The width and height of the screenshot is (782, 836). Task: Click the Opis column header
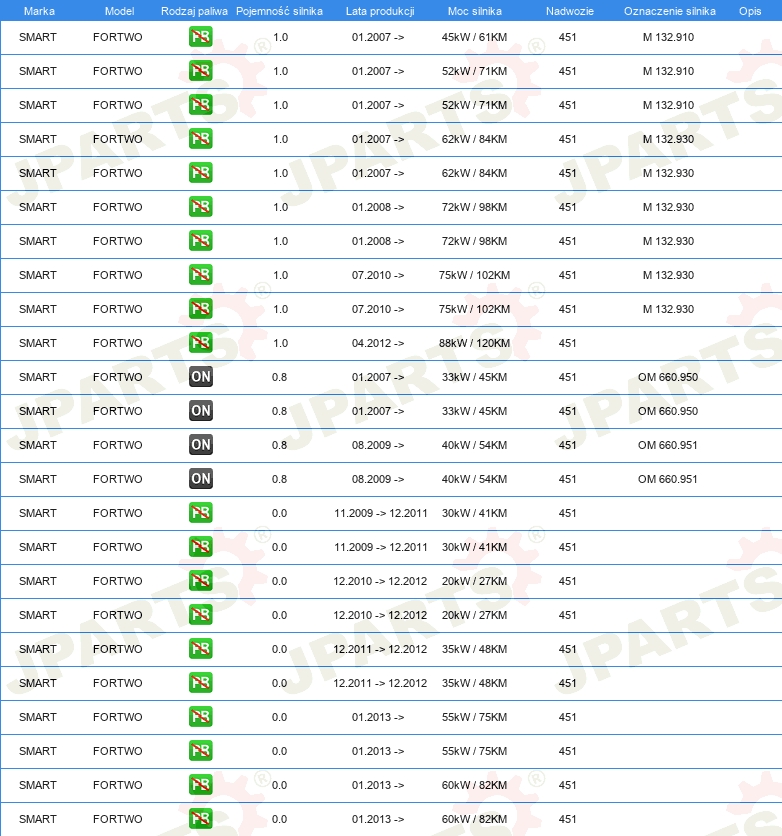coord(749,11)
